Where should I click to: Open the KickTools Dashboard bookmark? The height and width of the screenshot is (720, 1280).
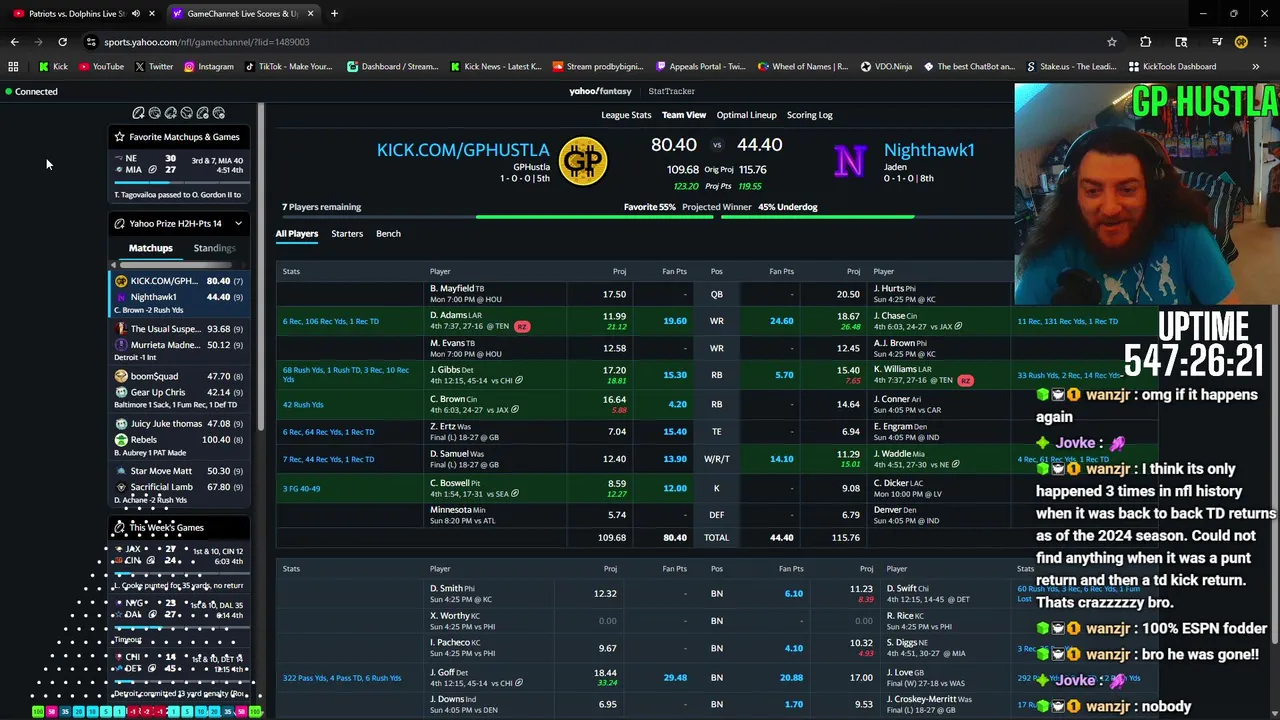tap(1172, 67)
